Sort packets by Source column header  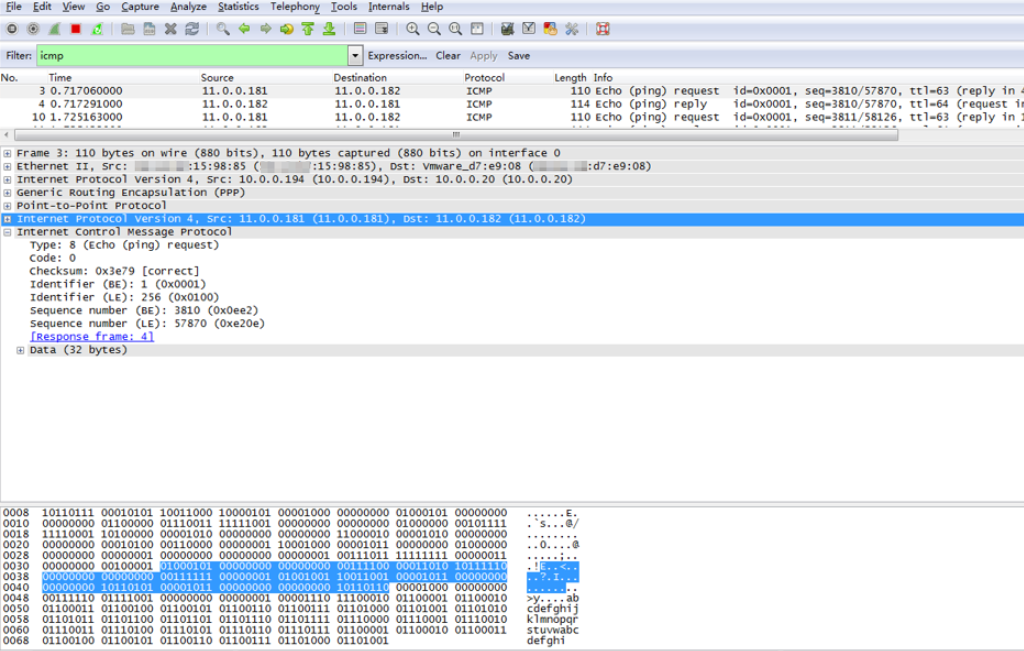click(x=217, y=77)
